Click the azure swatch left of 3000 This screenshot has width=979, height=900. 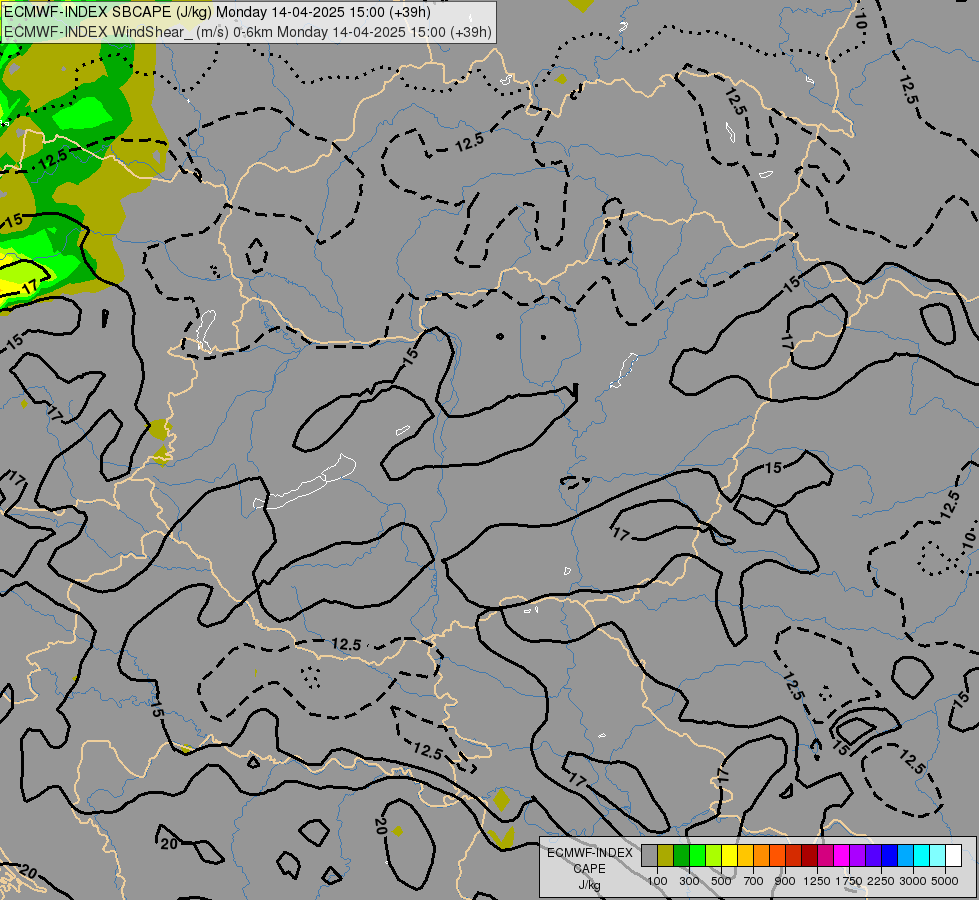pyautogui.click(x=905, y=855)
